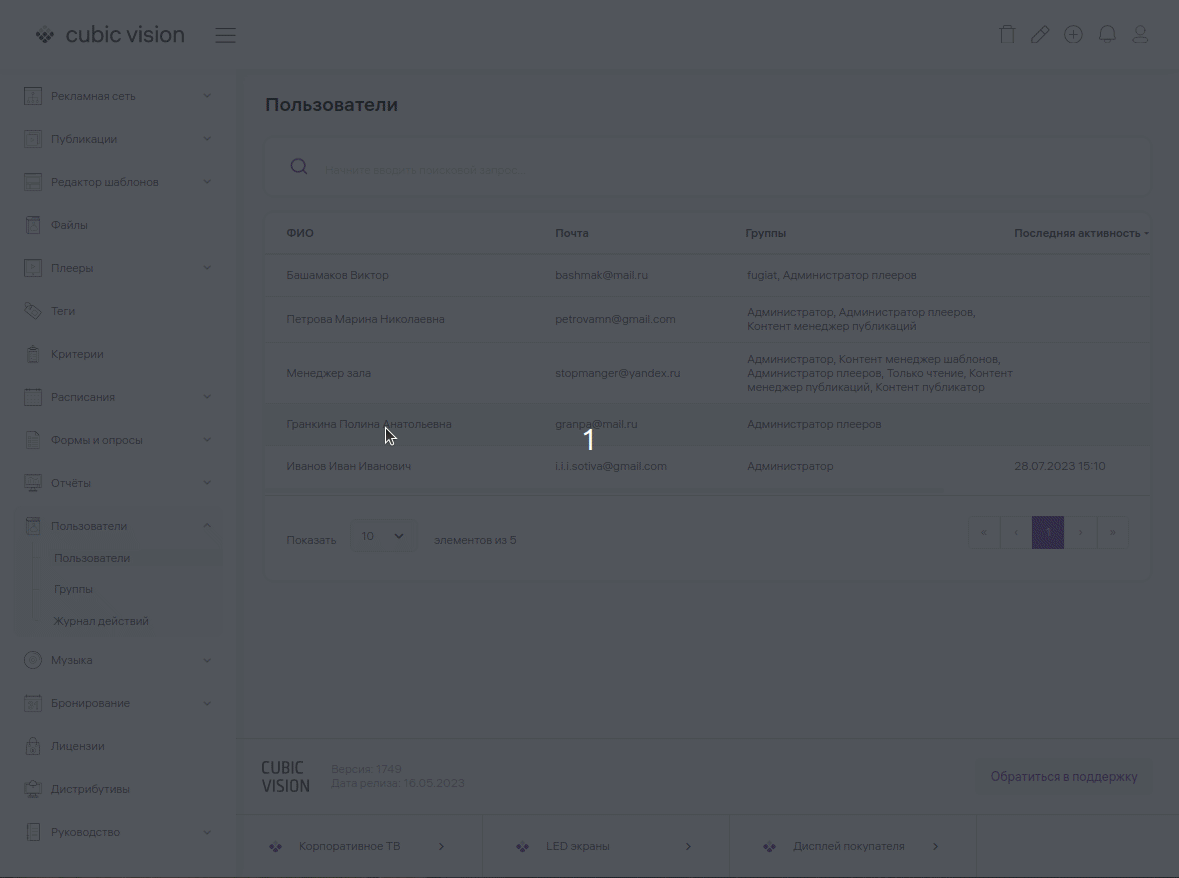Open the page size dropdown showing 10
1179x878 pixels.
383,537
